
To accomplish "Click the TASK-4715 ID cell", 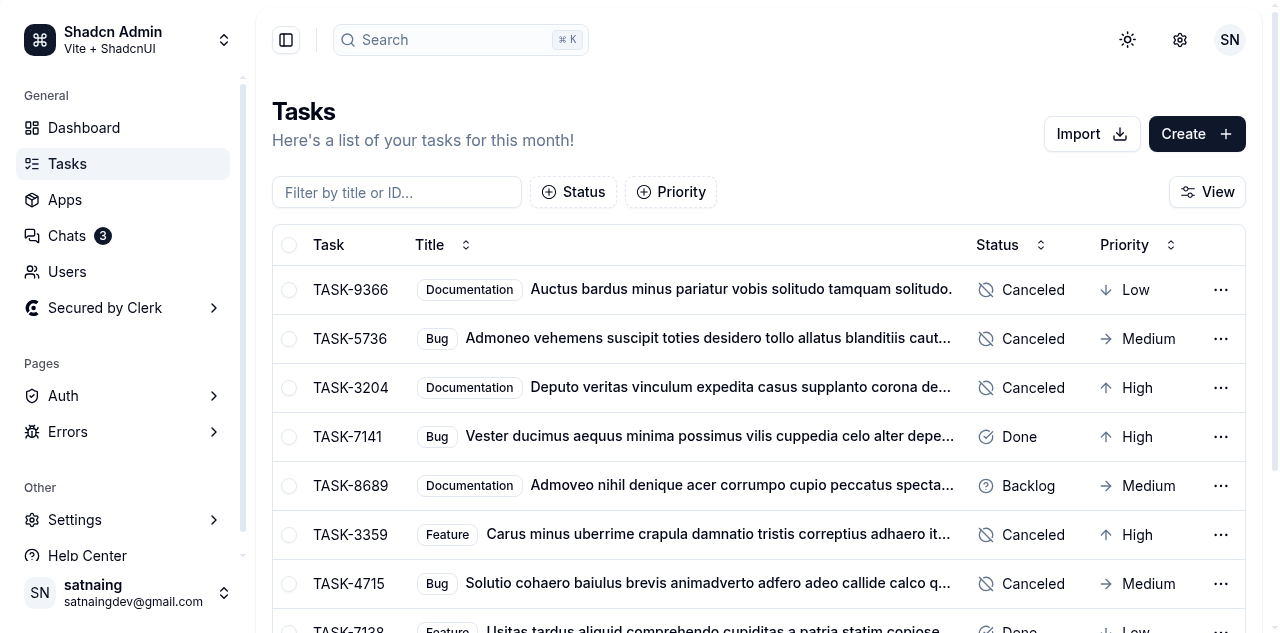I will pos(349,584).
